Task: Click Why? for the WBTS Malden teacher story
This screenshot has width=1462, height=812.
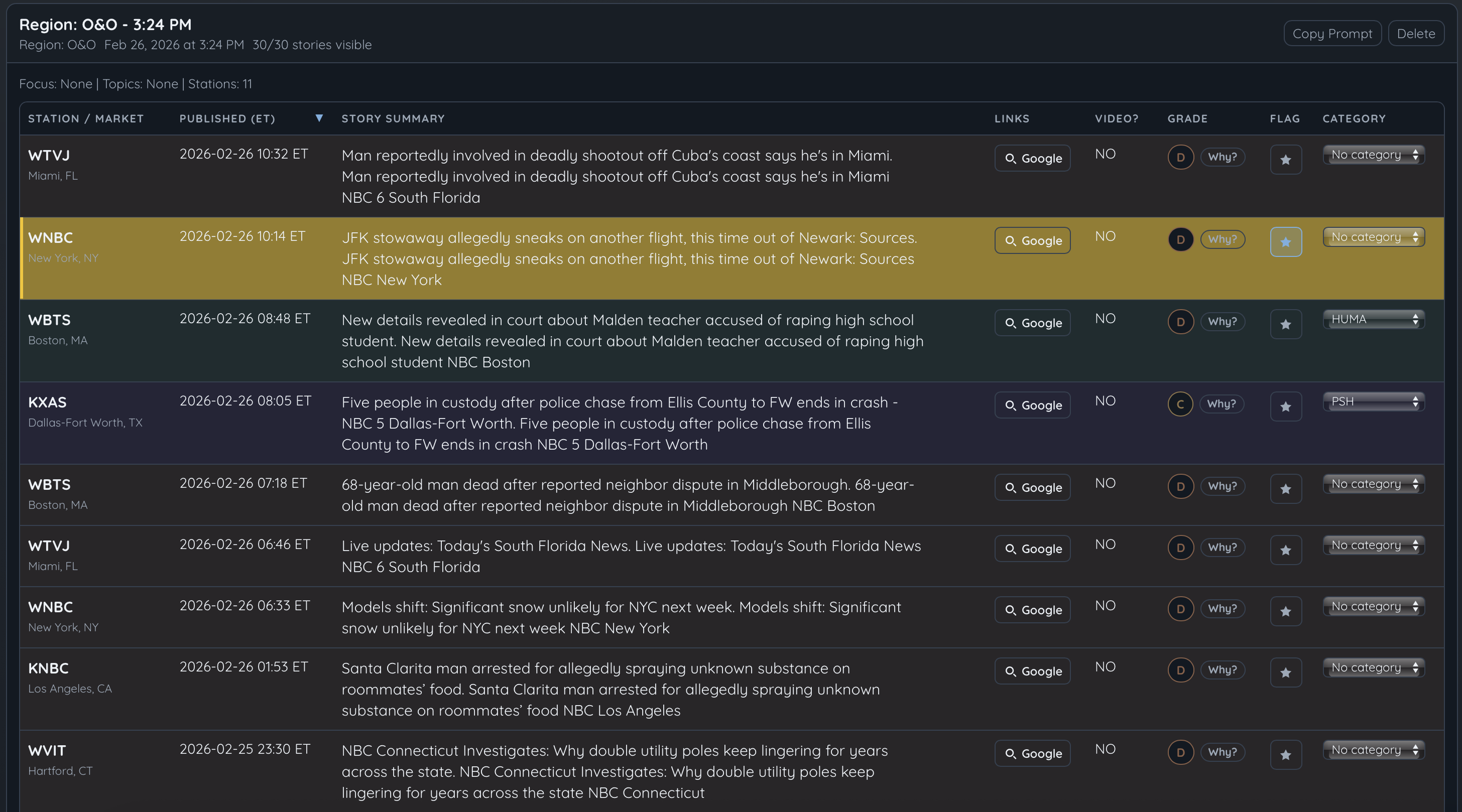Action: point(1222,322)
